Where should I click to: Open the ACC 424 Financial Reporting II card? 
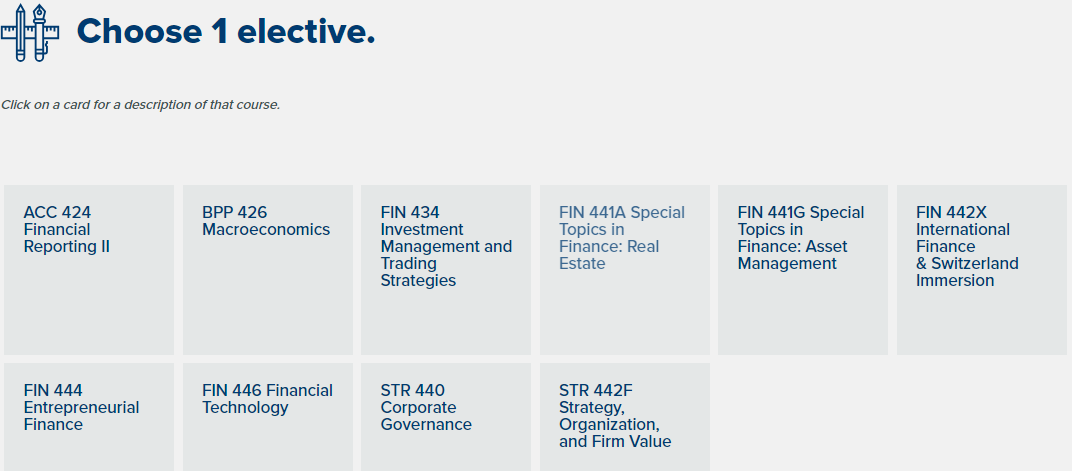tap(89, 270)
